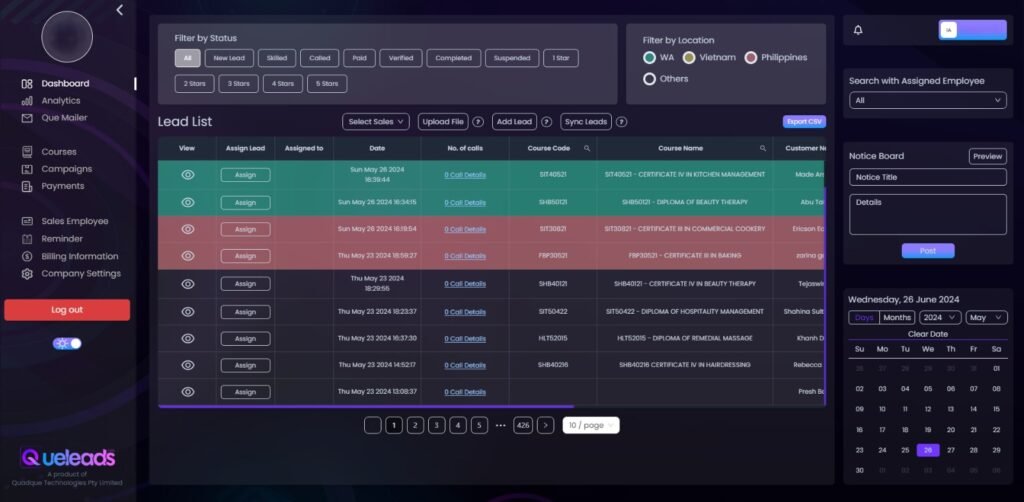
Task: Filter leads by New Lead status
Action: pos(229,58)
